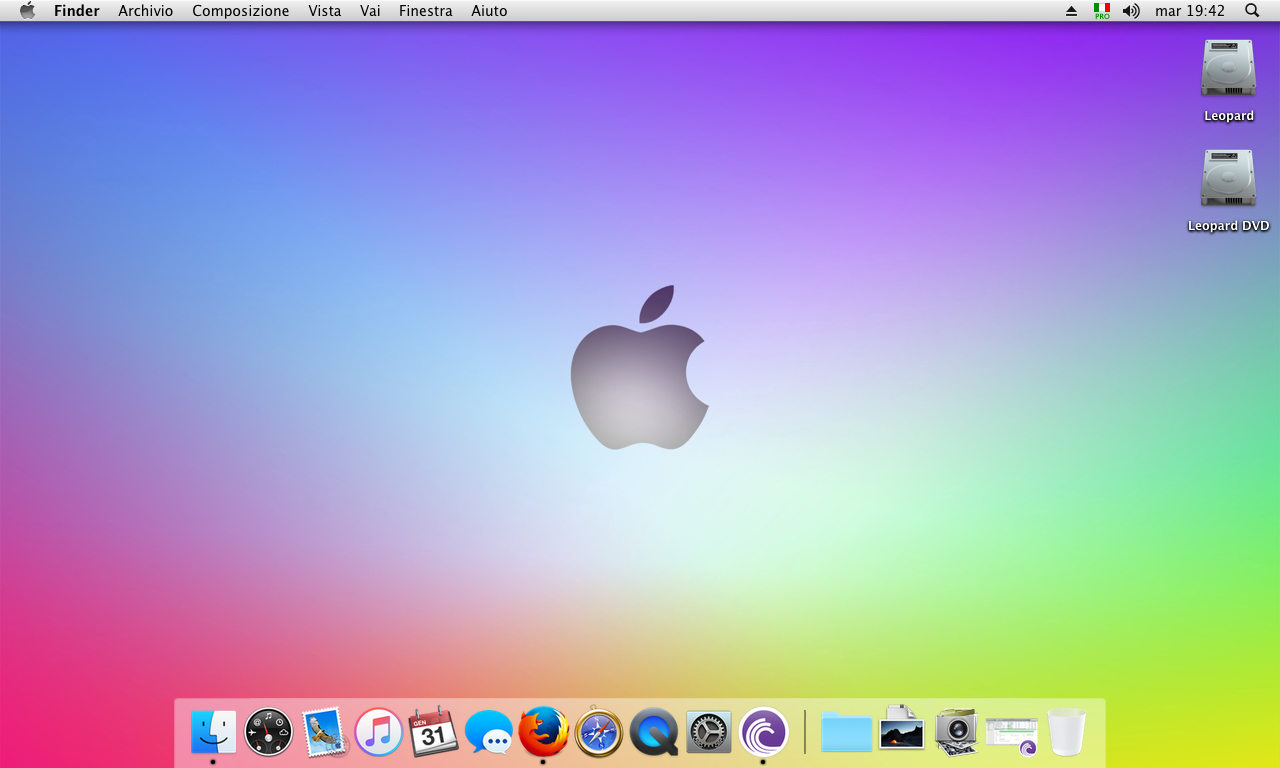Open the blue folder stack in Dock
The image size is (1280, 768).
click(x=846, y=732)
